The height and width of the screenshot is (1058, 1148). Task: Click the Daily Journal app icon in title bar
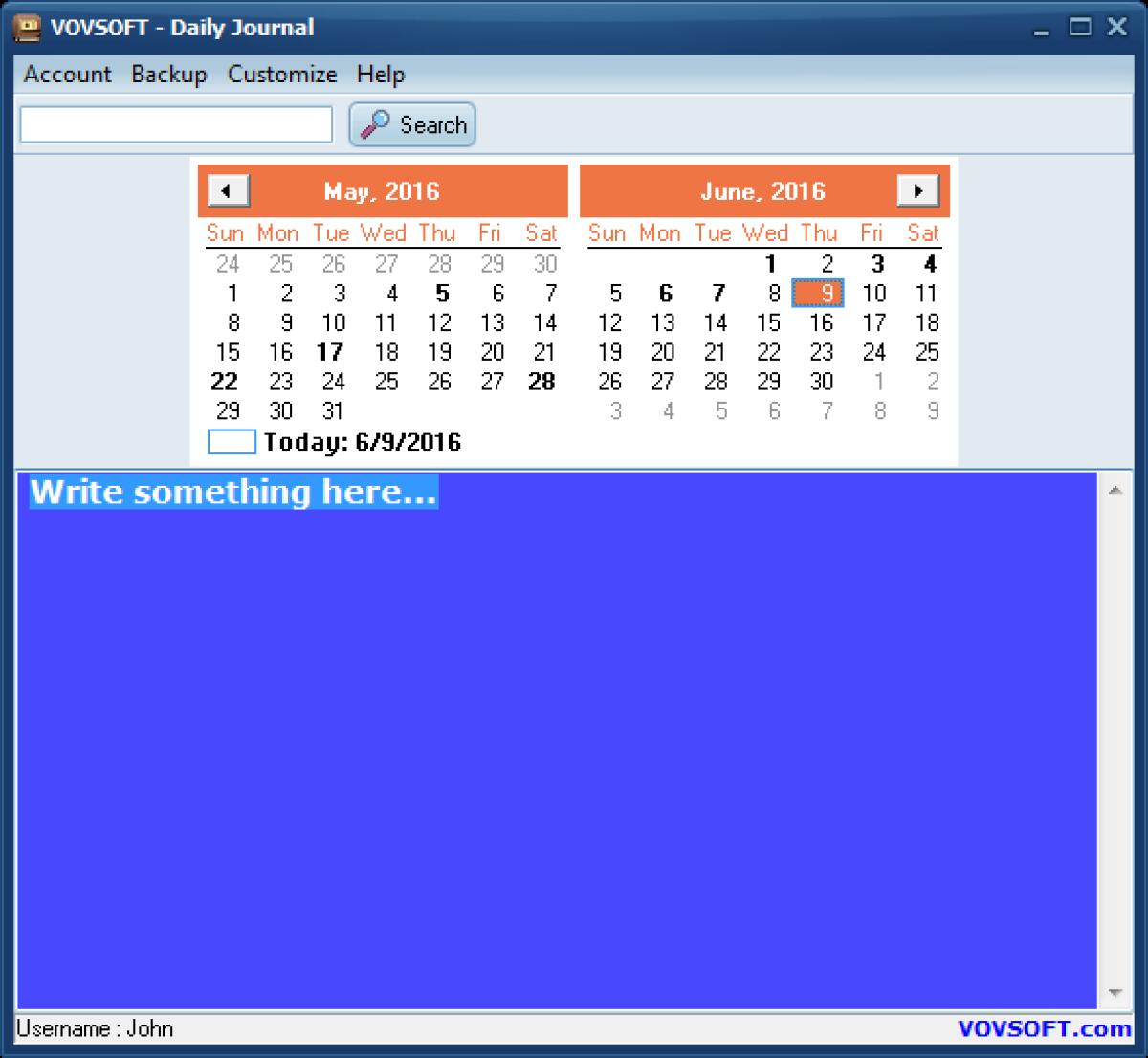tap(25, 27)
